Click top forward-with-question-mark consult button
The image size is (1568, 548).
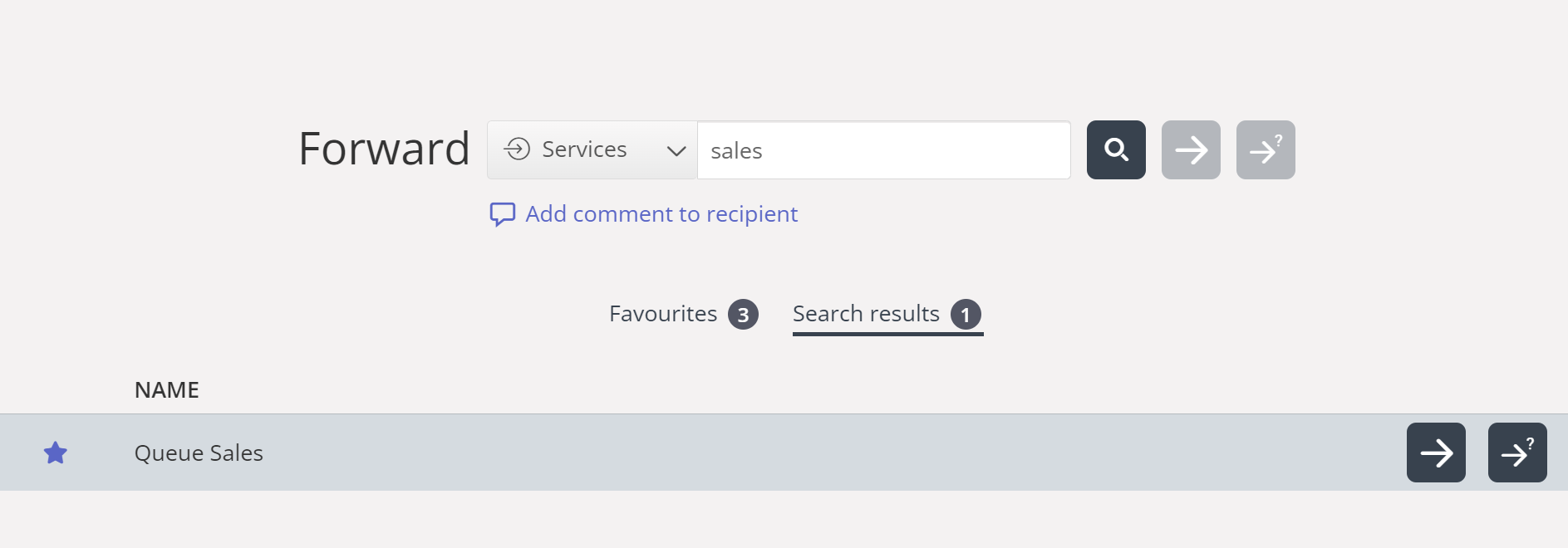[1266, 149]
